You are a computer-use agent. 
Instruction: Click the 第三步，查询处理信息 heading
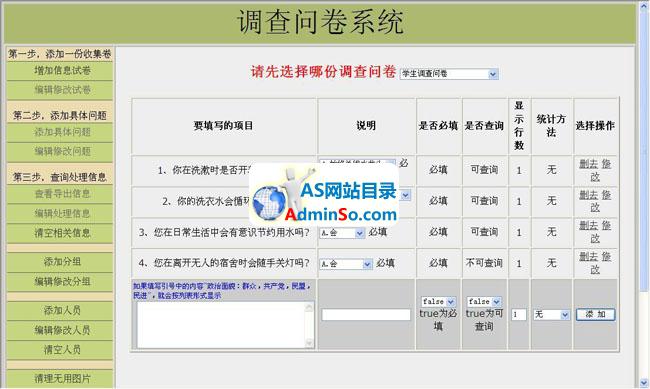(60, 177)
